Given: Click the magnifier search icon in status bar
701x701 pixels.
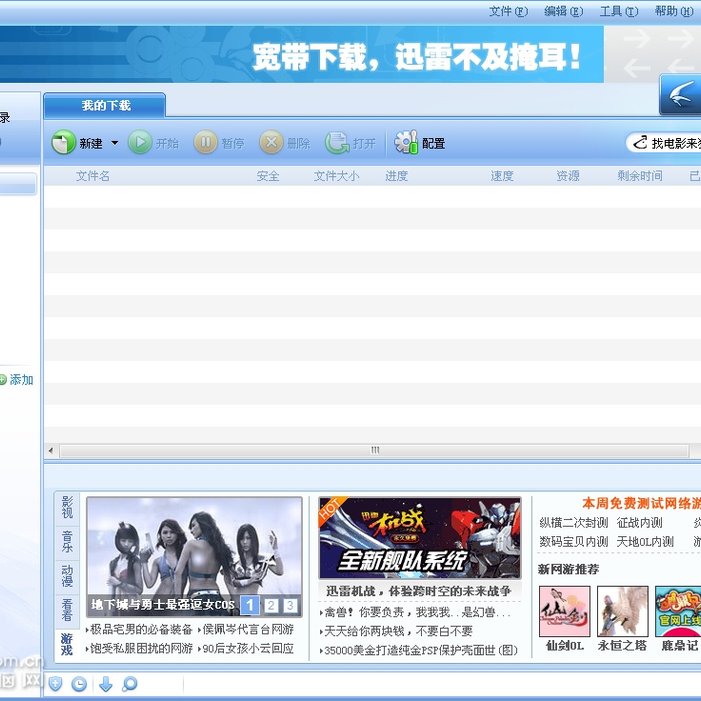Looking at the screenshot, I should [x=130, y=684].
